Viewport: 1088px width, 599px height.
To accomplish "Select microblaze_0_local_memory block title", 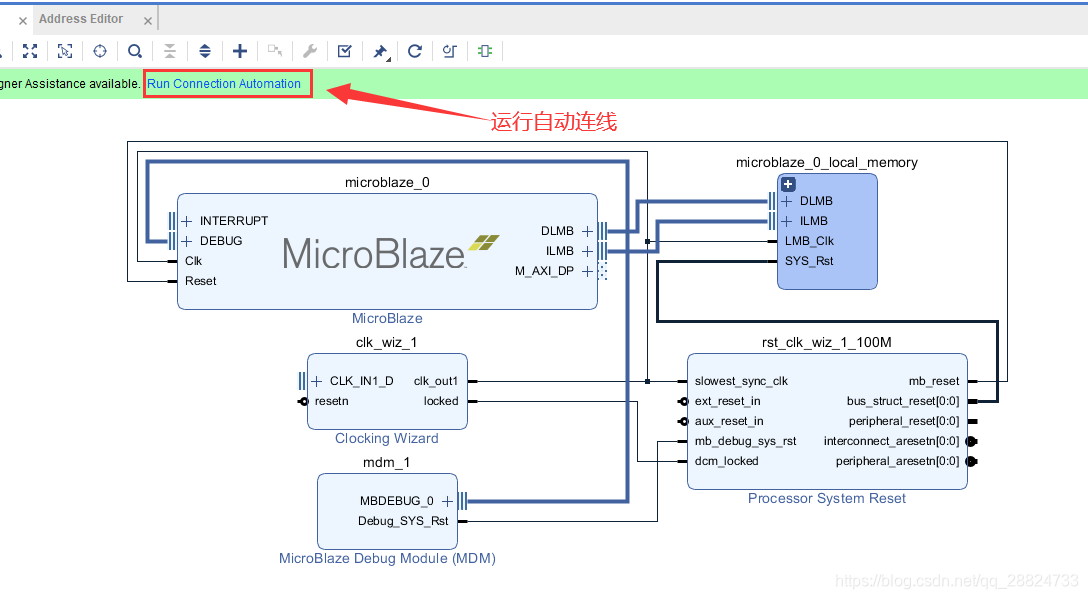I will 826,162.
